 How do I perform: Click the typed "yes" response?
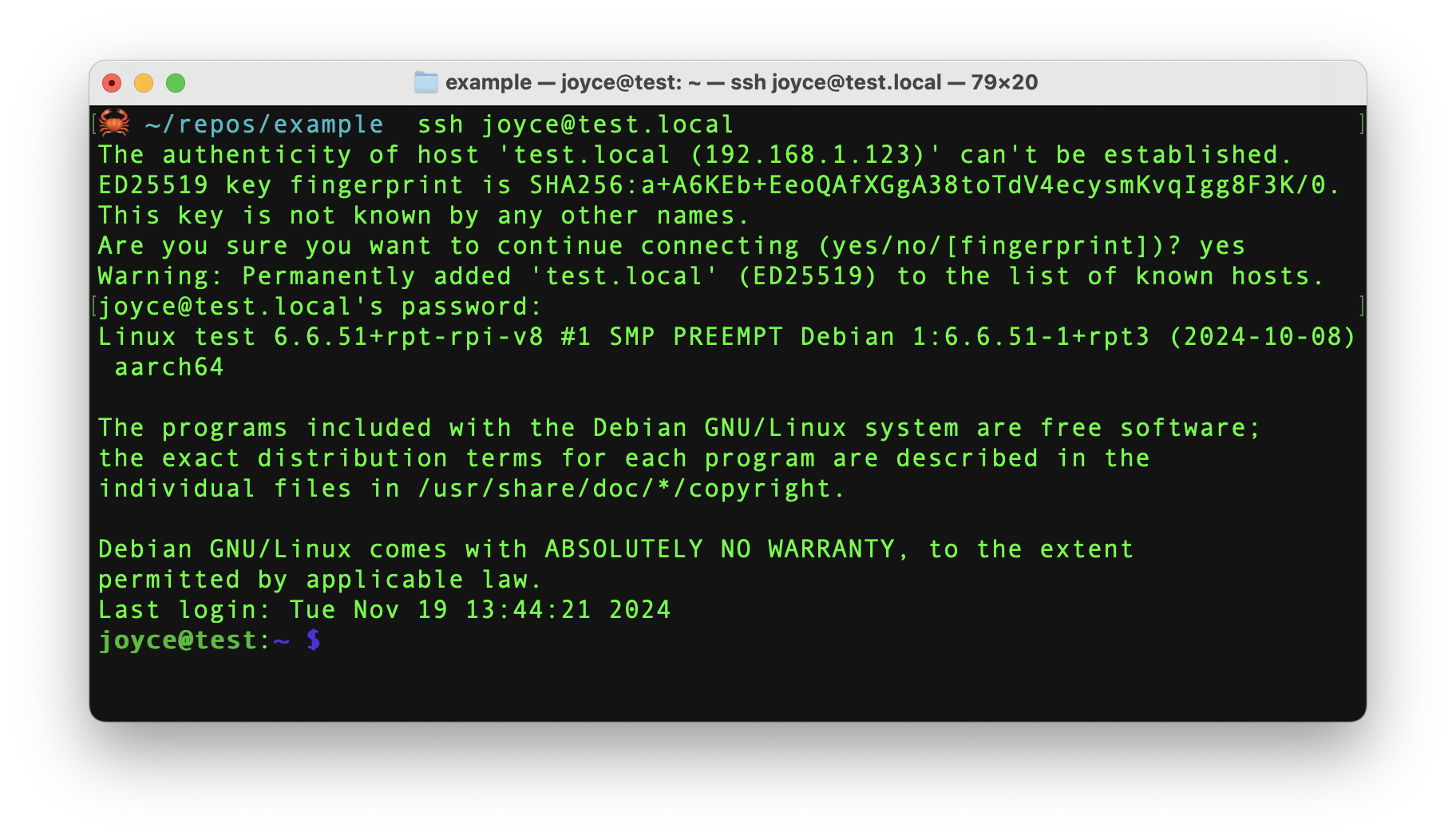(1222, 246)
